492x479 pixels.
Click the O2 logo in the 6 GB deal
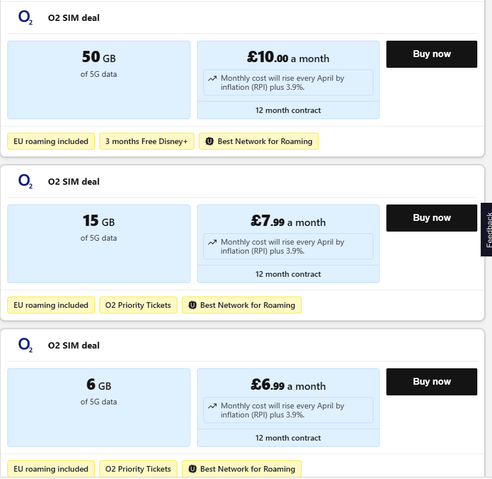25,345
